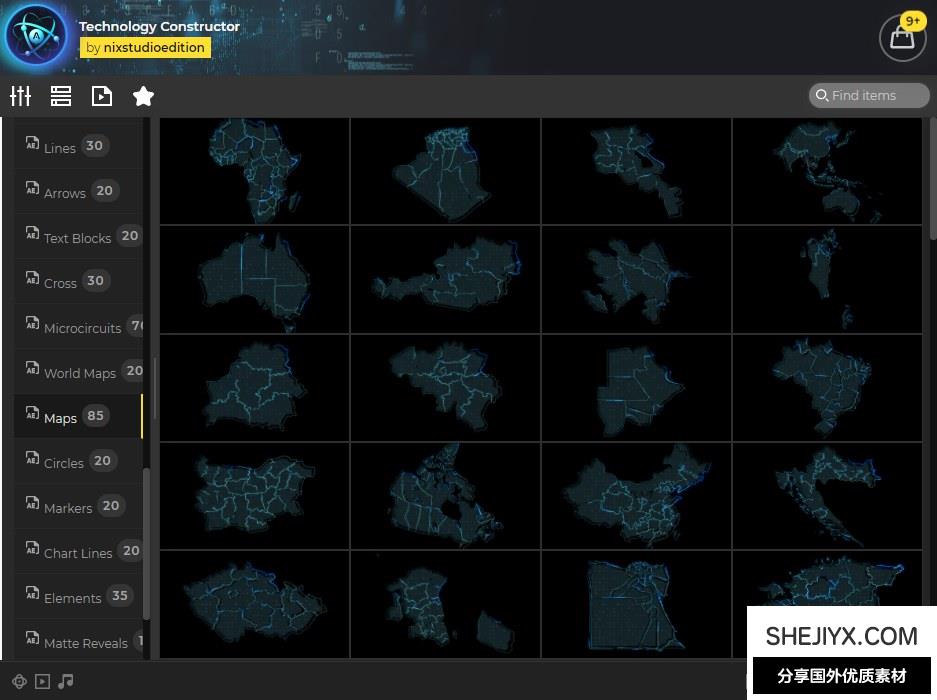Select the Lines category
Viewport: 937px width, 700px height.
pyautogui.click(x=60, y=147)
